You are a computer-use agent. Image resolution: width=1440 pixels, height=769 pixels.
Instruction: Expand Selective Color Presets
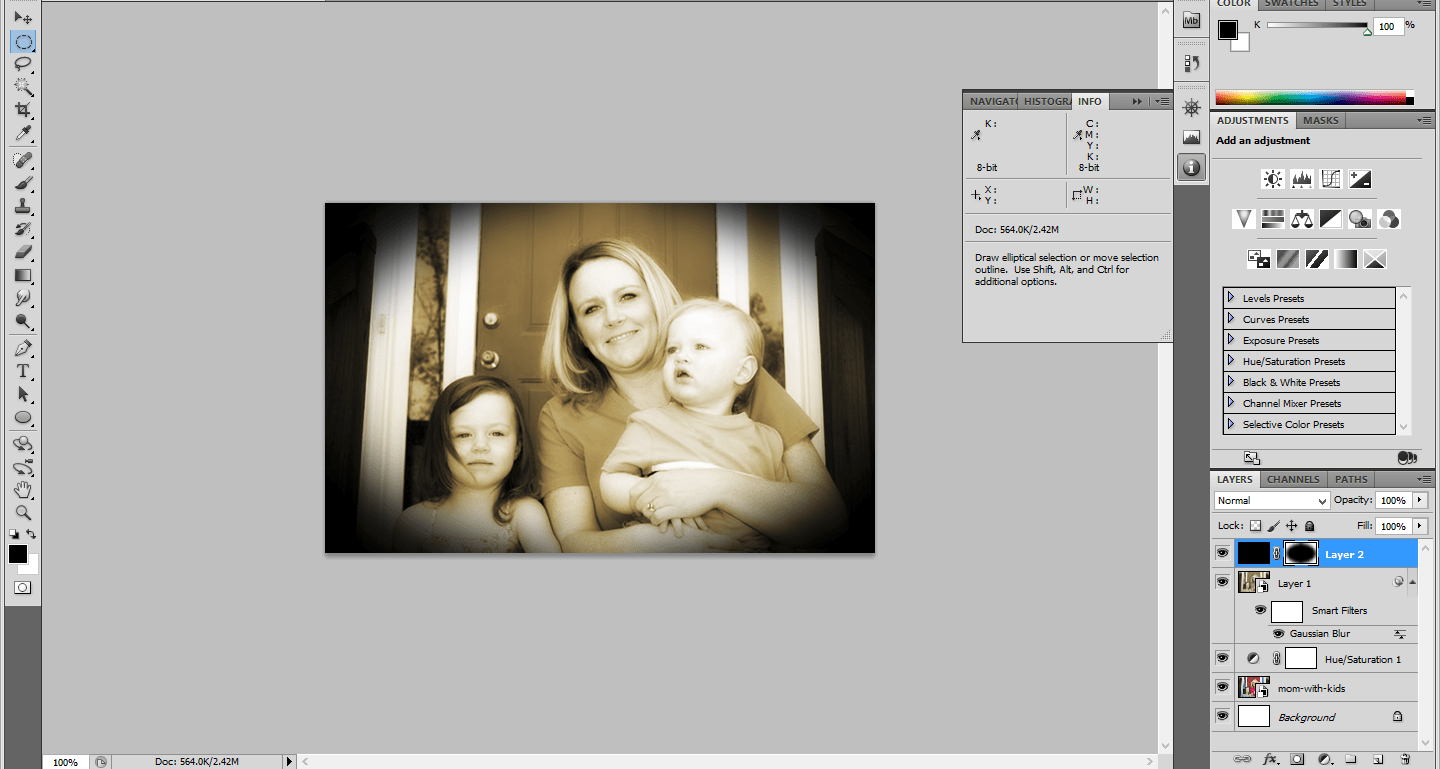click(x=1231, y=424)
